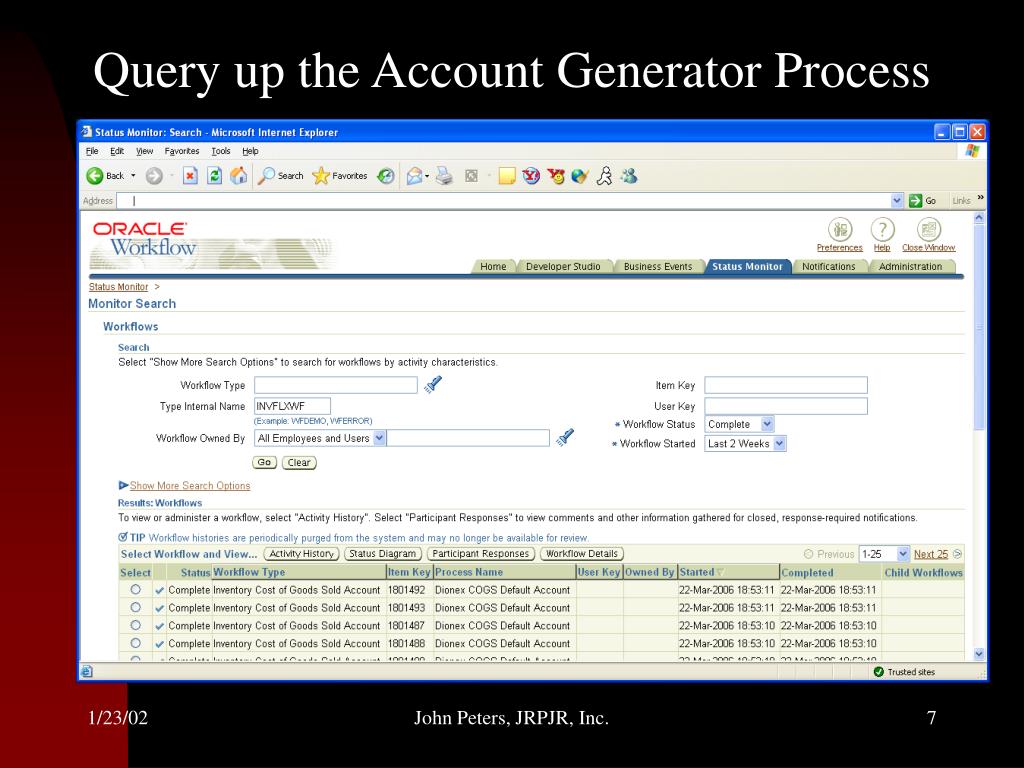Switch to the Notifications tab
The height and width of the screenshot is (768, 1024).
point(829,266)
